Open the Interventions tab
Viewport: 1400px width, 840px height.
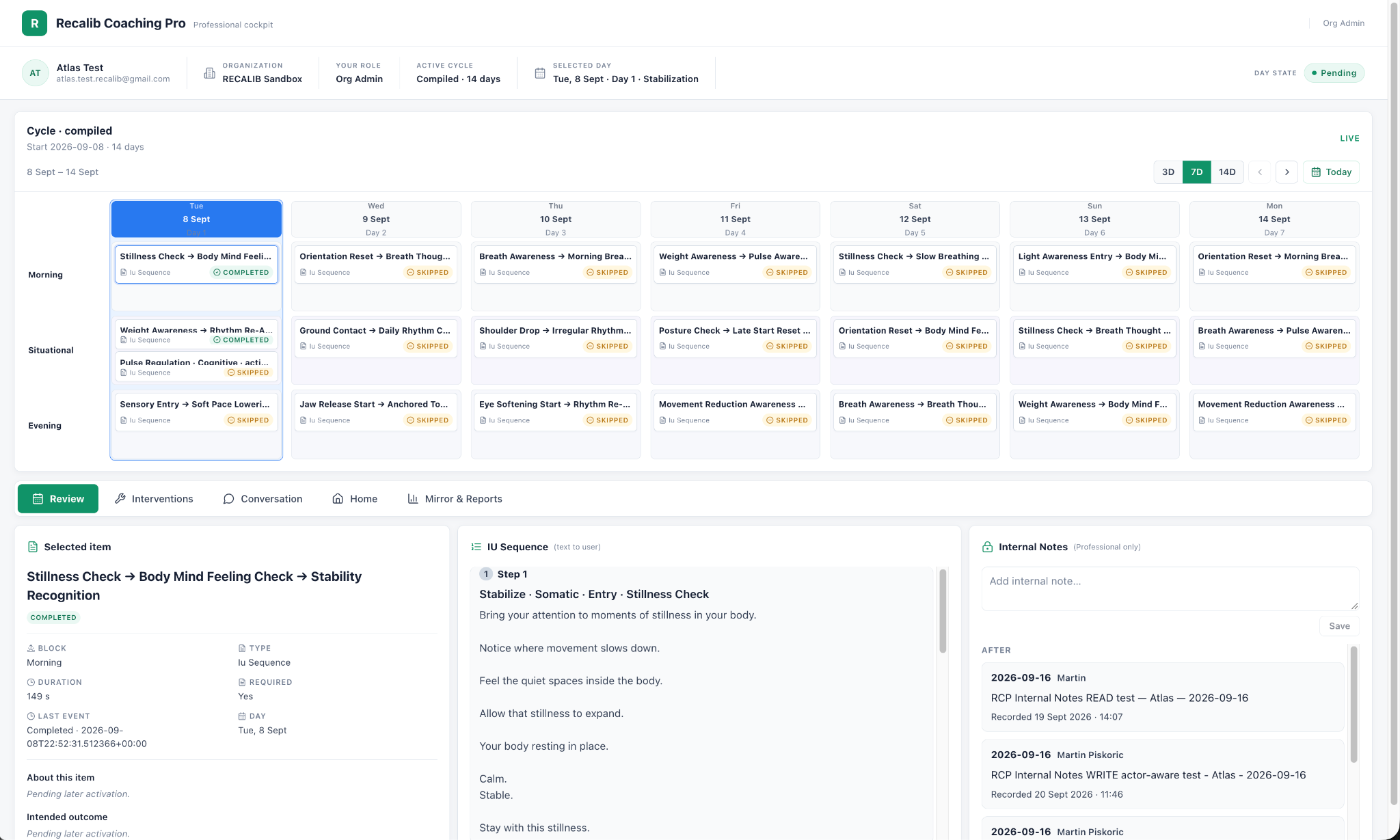pyautogui.click(x=154, y=499)
